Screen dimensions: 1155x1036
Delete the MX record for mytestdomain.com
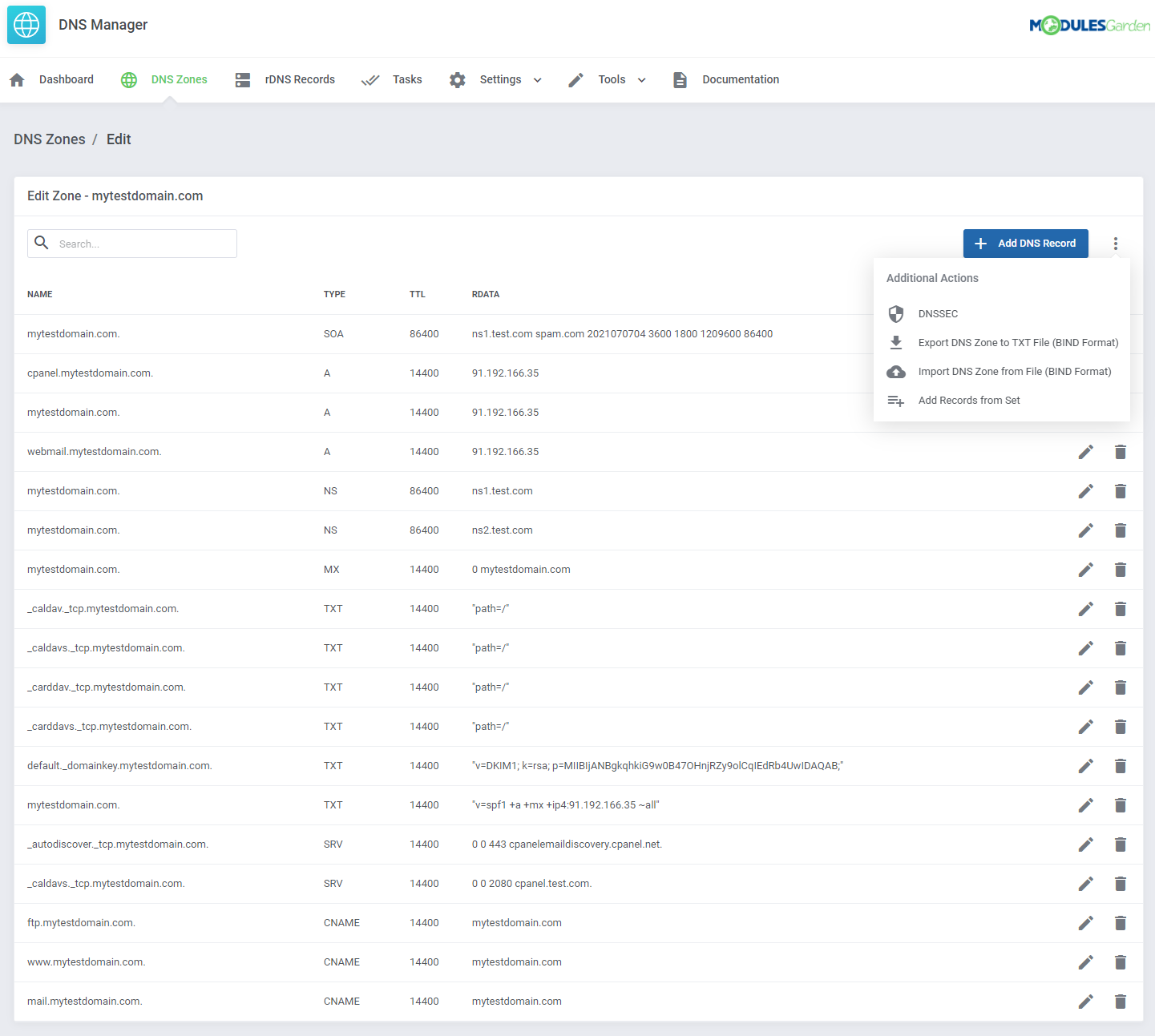[x=1120, y=569]
